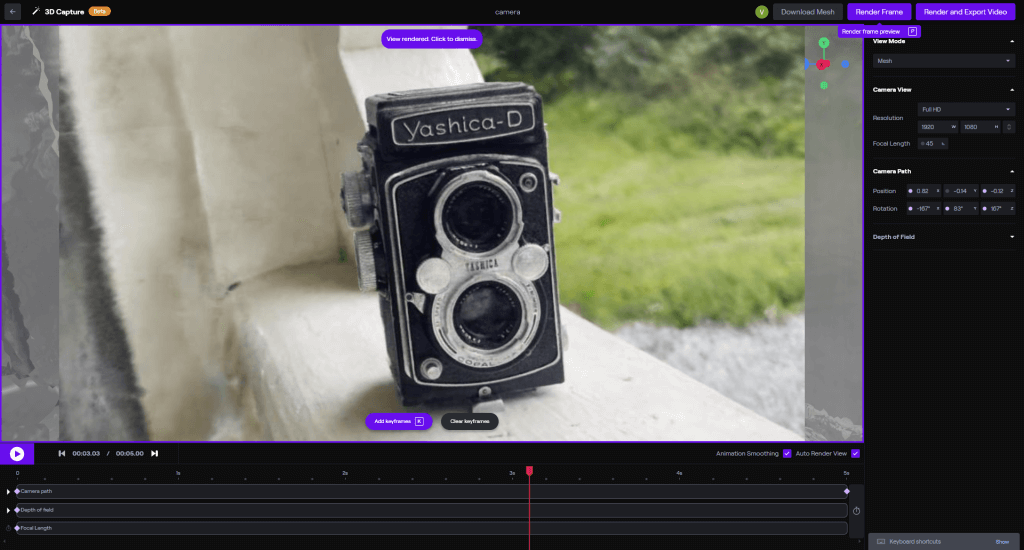Toggle keyframe dot for Rotation X
The image size is (1024, 550).
coord(910,209)
